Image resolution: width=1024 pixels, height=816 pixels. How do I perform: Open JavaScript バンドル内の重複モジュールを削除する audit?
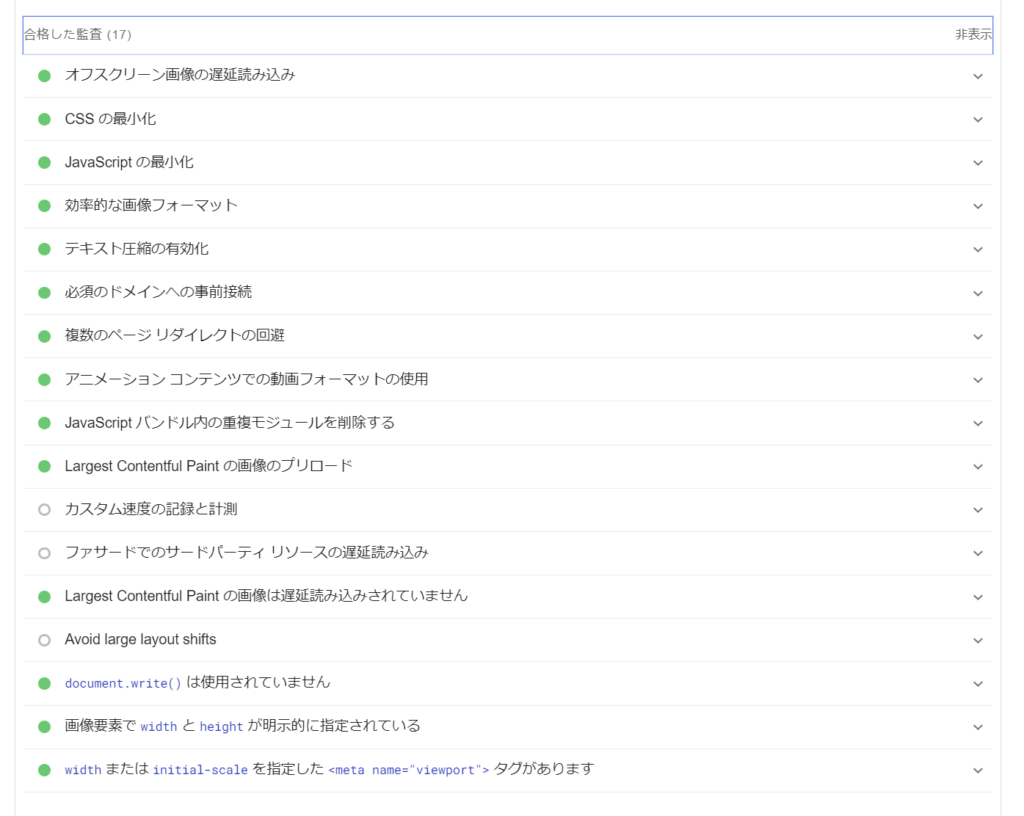229,423
